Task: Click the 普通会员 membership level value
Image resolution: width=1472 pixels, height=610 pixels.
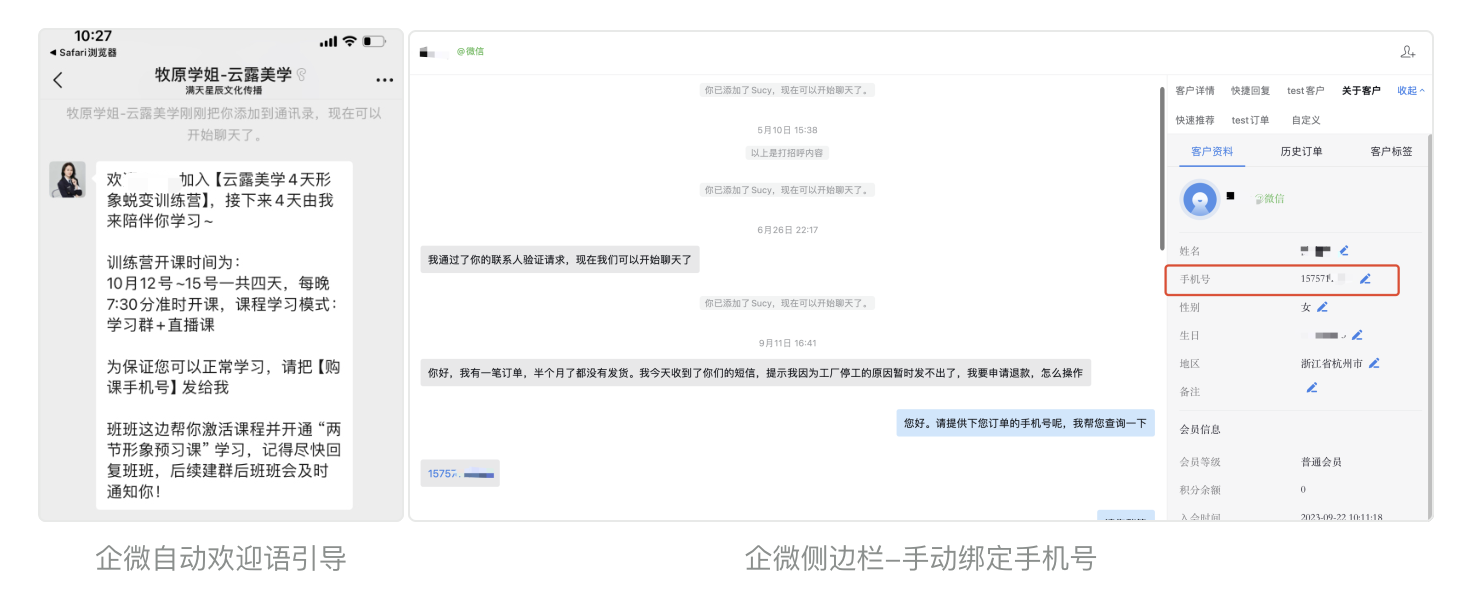Action: pyautogui.click(x=1321, y=462)
